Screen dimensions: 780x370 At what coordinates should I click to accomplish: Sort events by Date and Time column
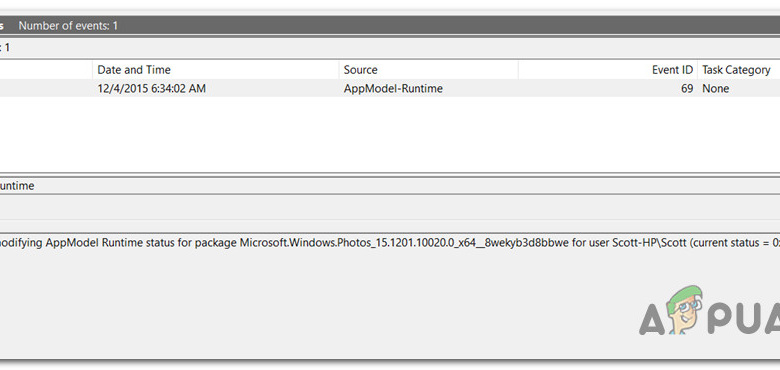[x=215, y=70]
